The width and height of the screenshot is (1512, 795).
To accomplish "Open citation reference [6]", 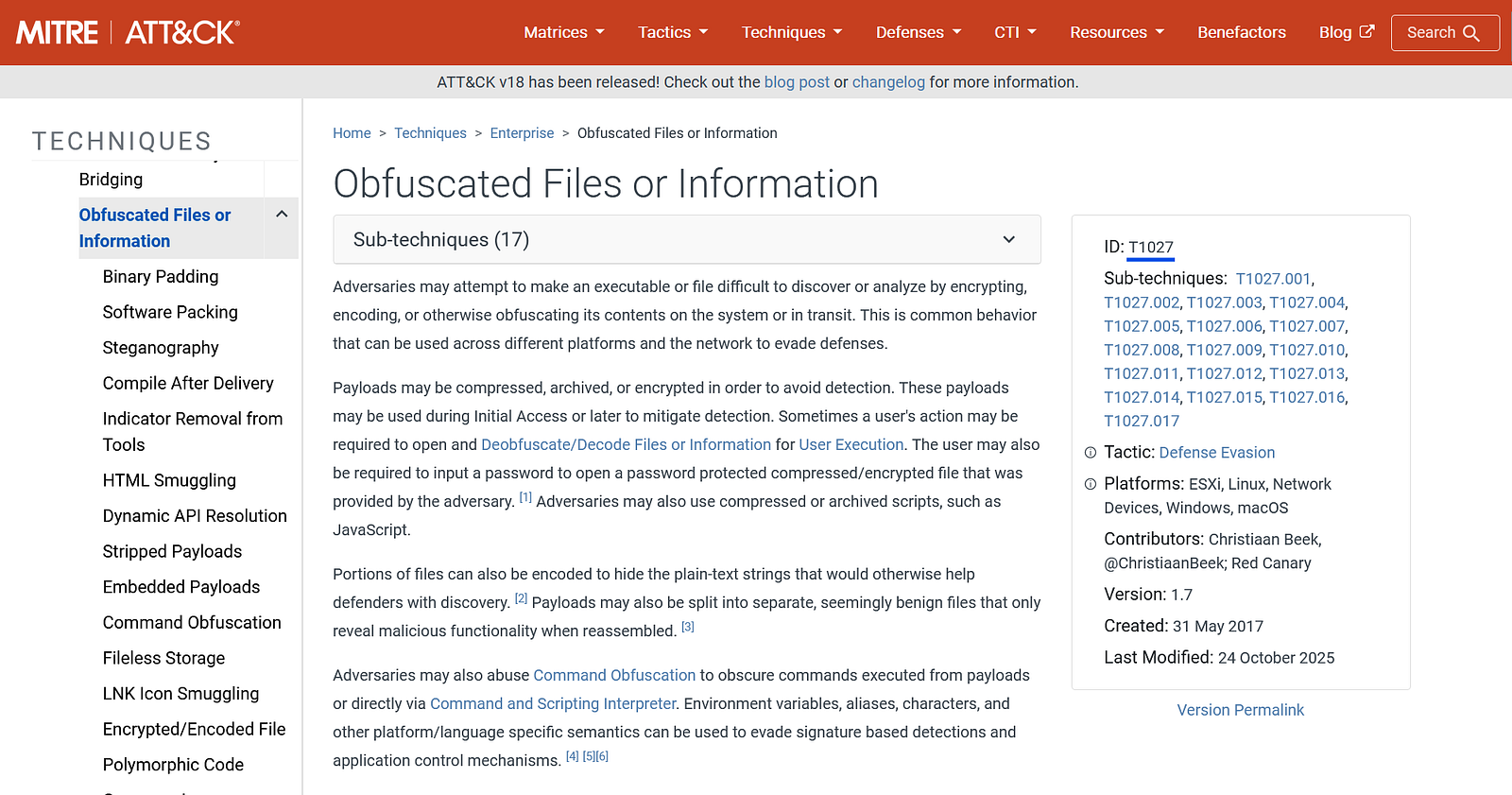I will (x=602, y=756).
